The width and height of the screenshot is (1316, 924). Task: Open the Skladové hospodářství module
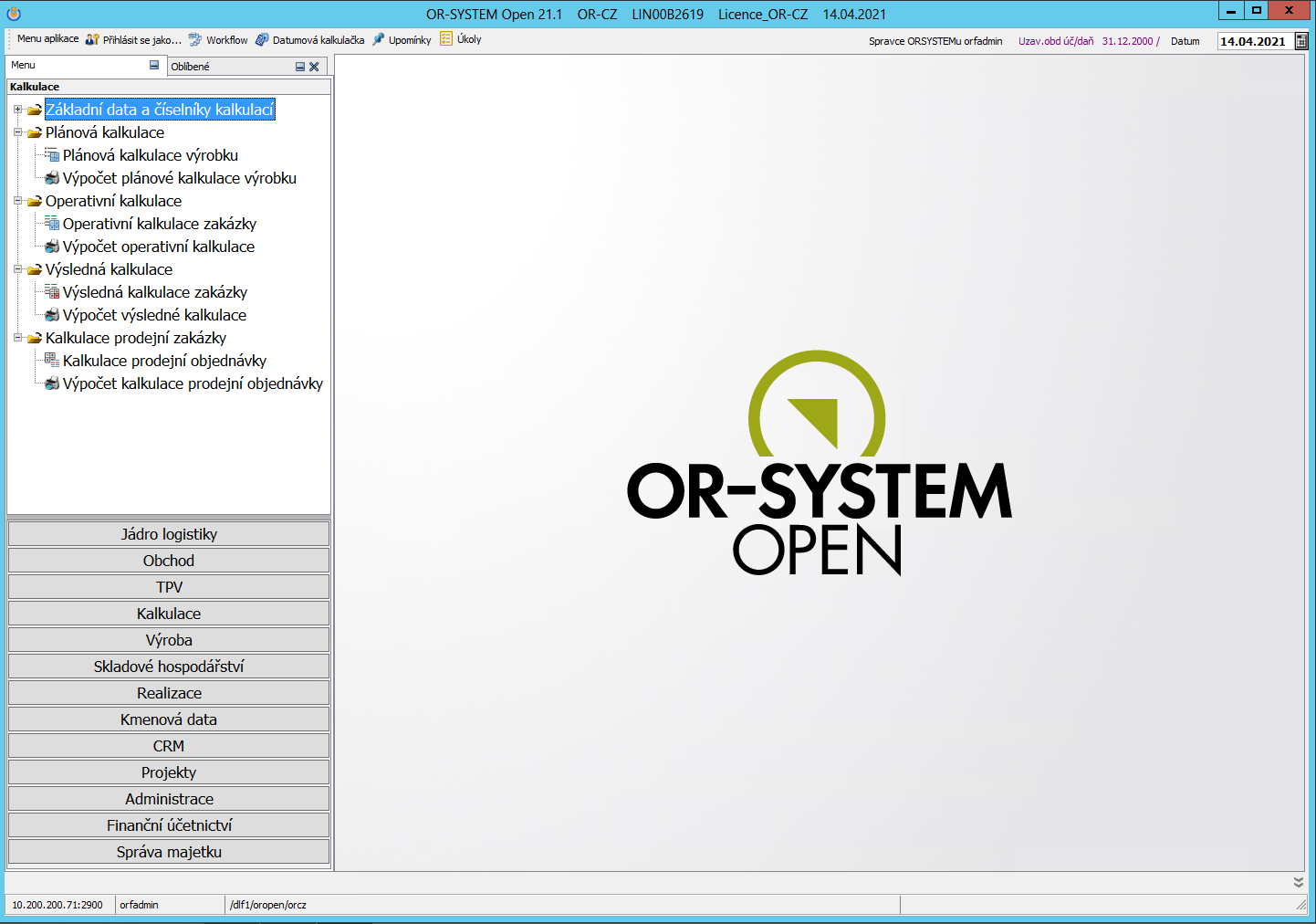click(x=169, y=667)
